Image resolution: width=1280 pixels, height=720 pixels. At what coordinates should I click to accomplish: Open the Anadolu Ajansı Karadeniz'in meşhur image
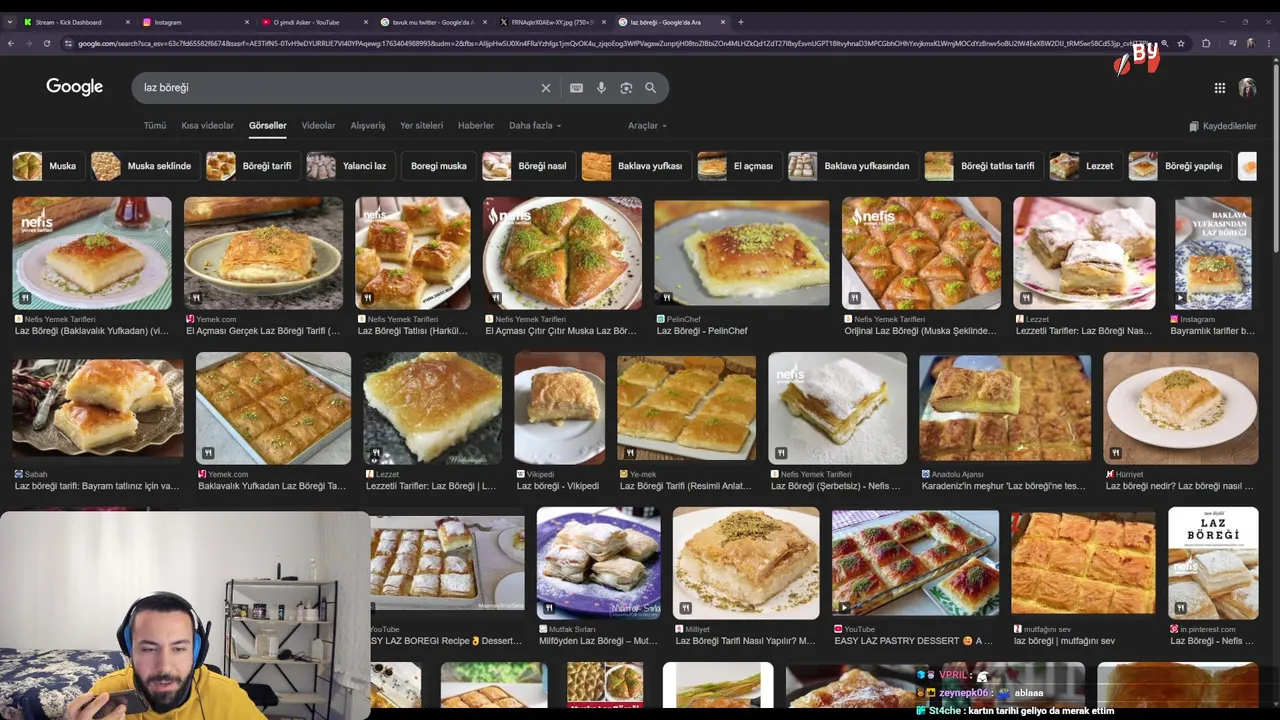point(1005,408)
